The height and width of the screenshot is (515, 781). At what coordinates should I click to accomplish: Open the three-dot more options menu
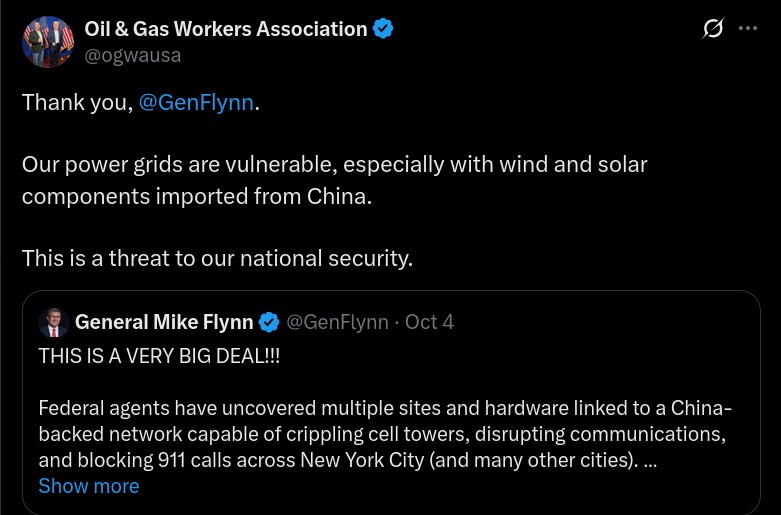748,29
